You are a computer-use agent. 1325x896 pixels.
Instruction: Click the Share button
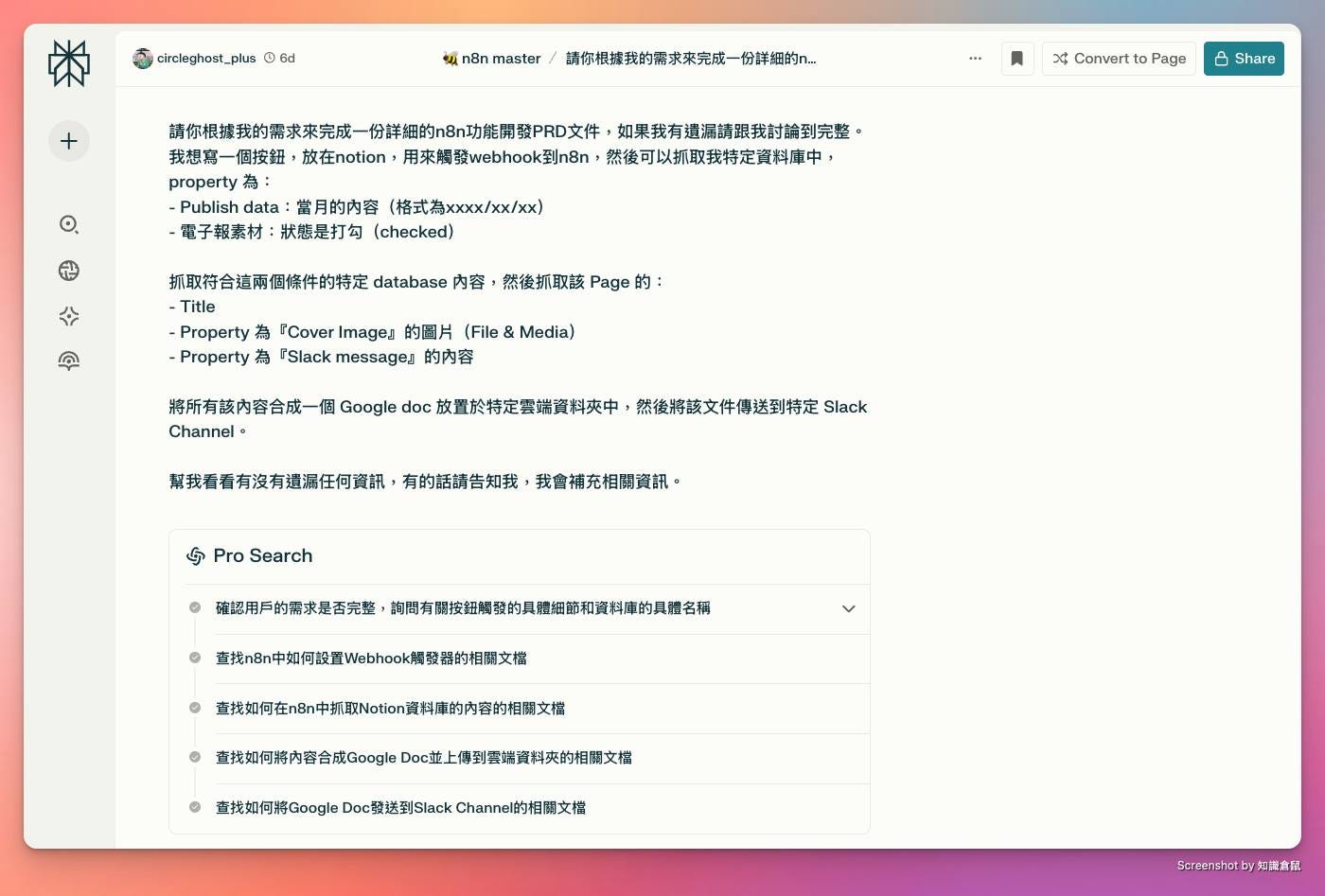pyautogui.click(x=1244, y=59)
